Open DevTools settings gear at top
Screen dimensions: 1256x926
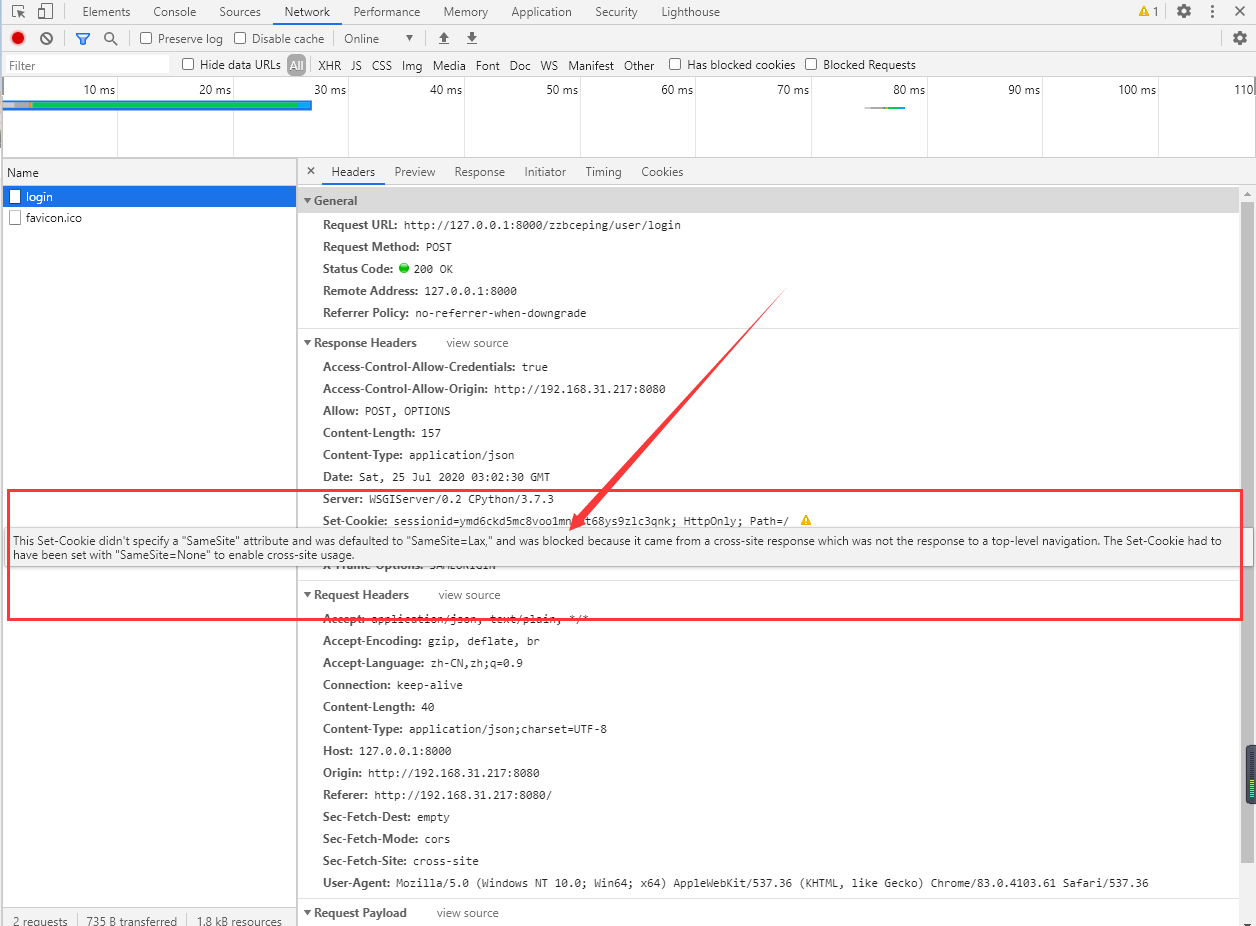click(x=1184, y=12)
